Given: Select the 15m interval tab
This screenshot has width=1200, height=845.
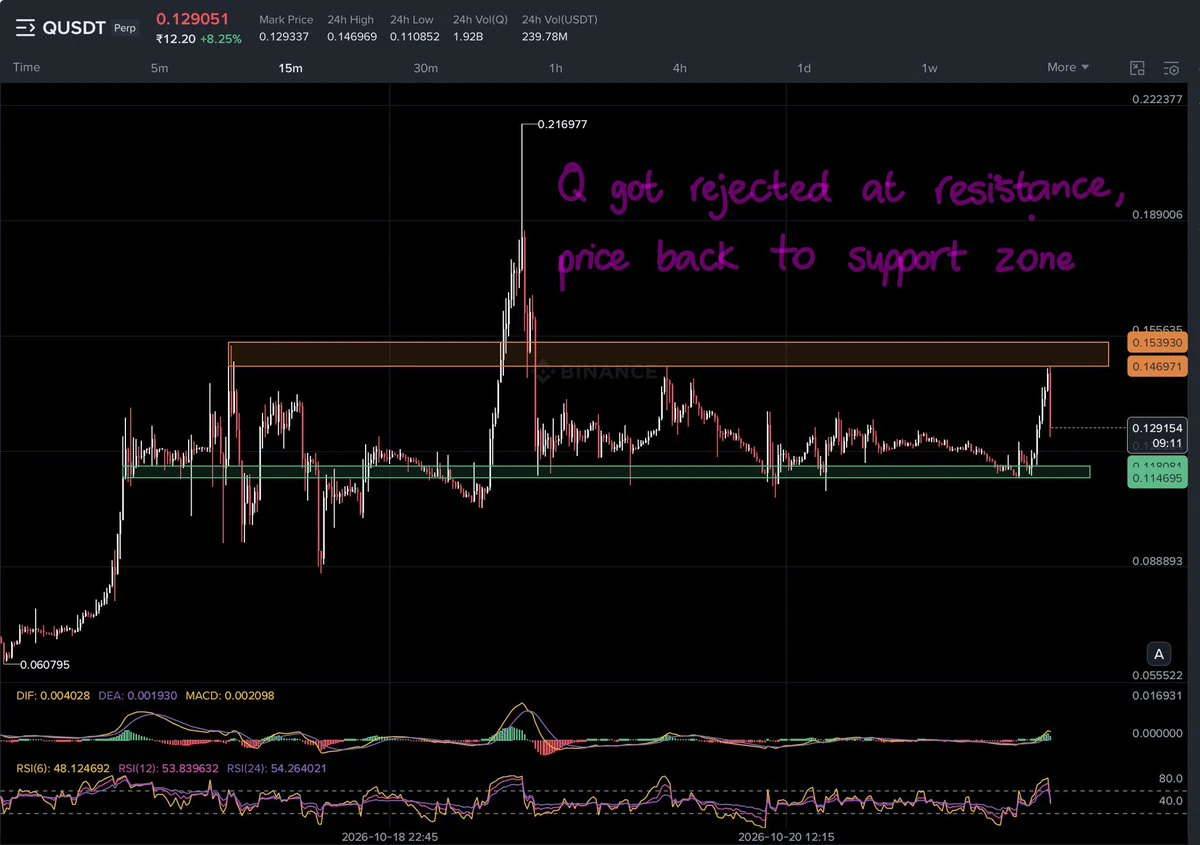Looking at the screenshot, I should [290, 68].
